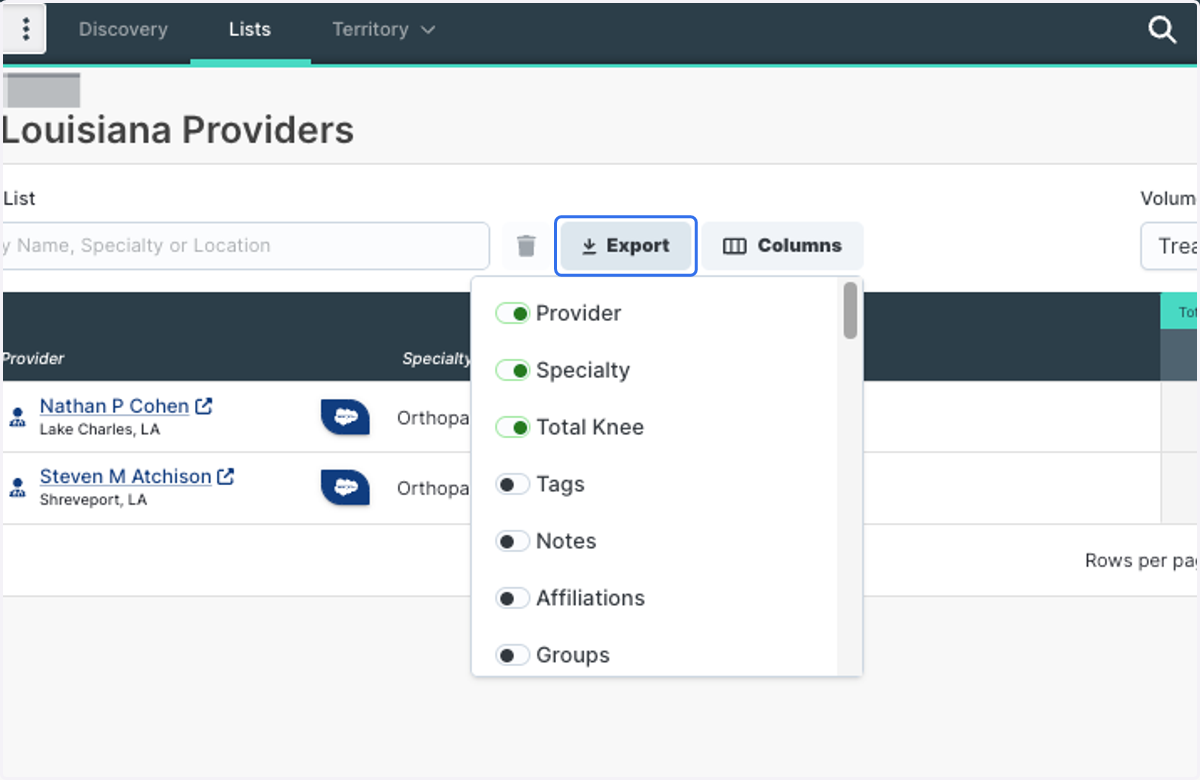Click the Provider column header
Screen dimensions: 1200x780
(33, 358)
